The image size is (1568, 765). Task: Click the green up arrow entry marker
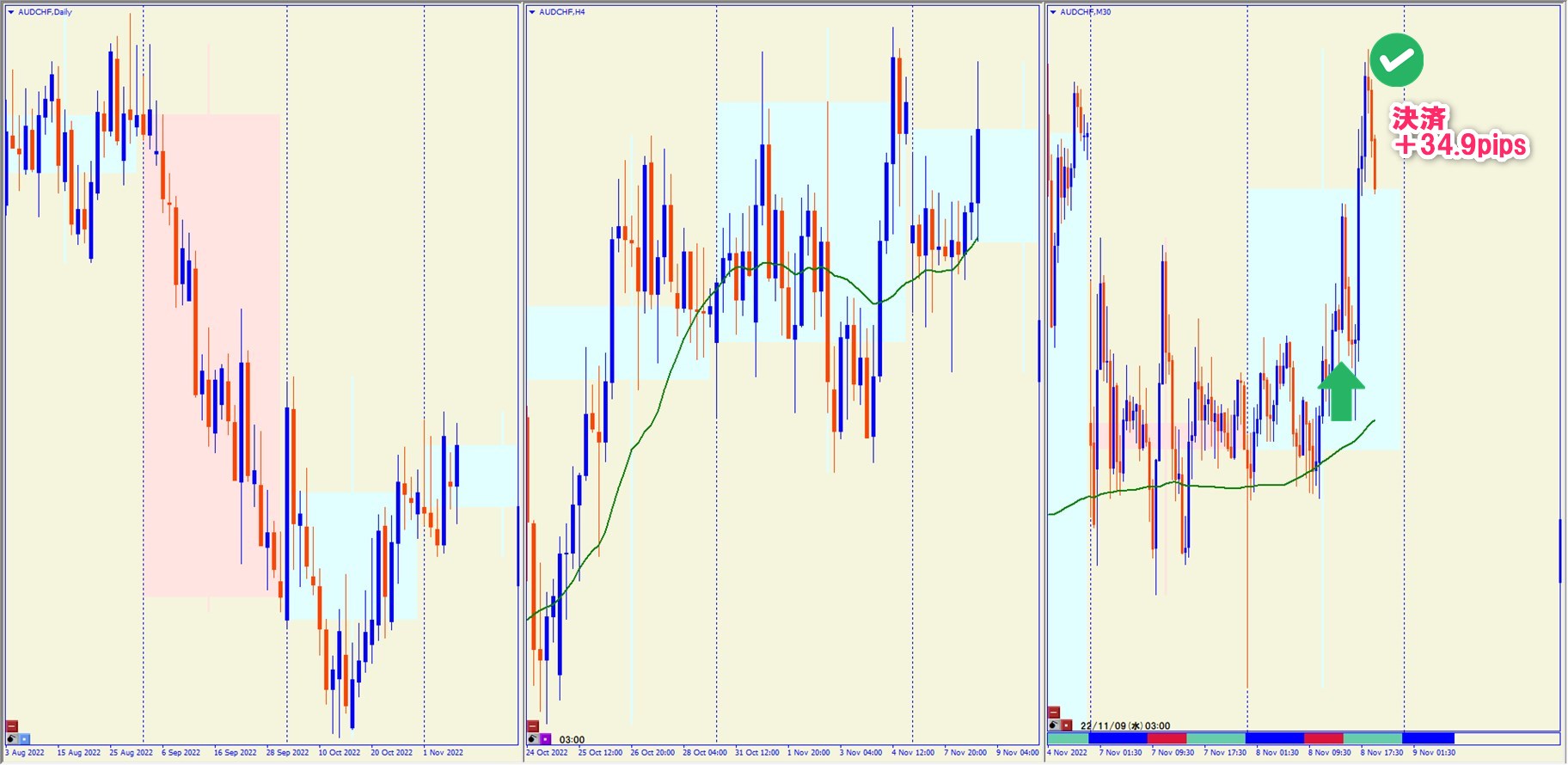pyautogui.click(x=1341, y=391)
